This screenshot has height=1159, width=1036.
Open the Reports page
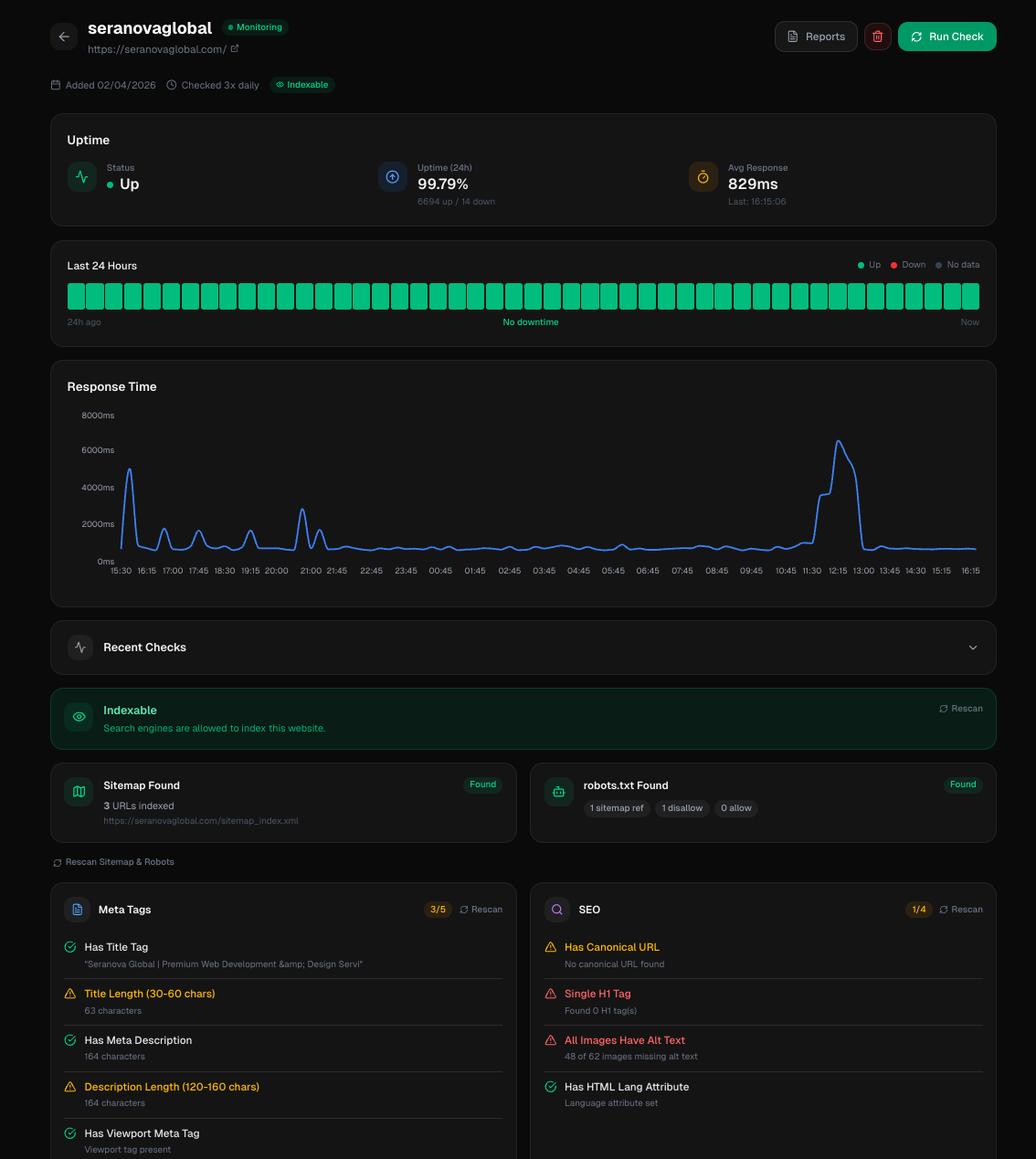[816, 37]
